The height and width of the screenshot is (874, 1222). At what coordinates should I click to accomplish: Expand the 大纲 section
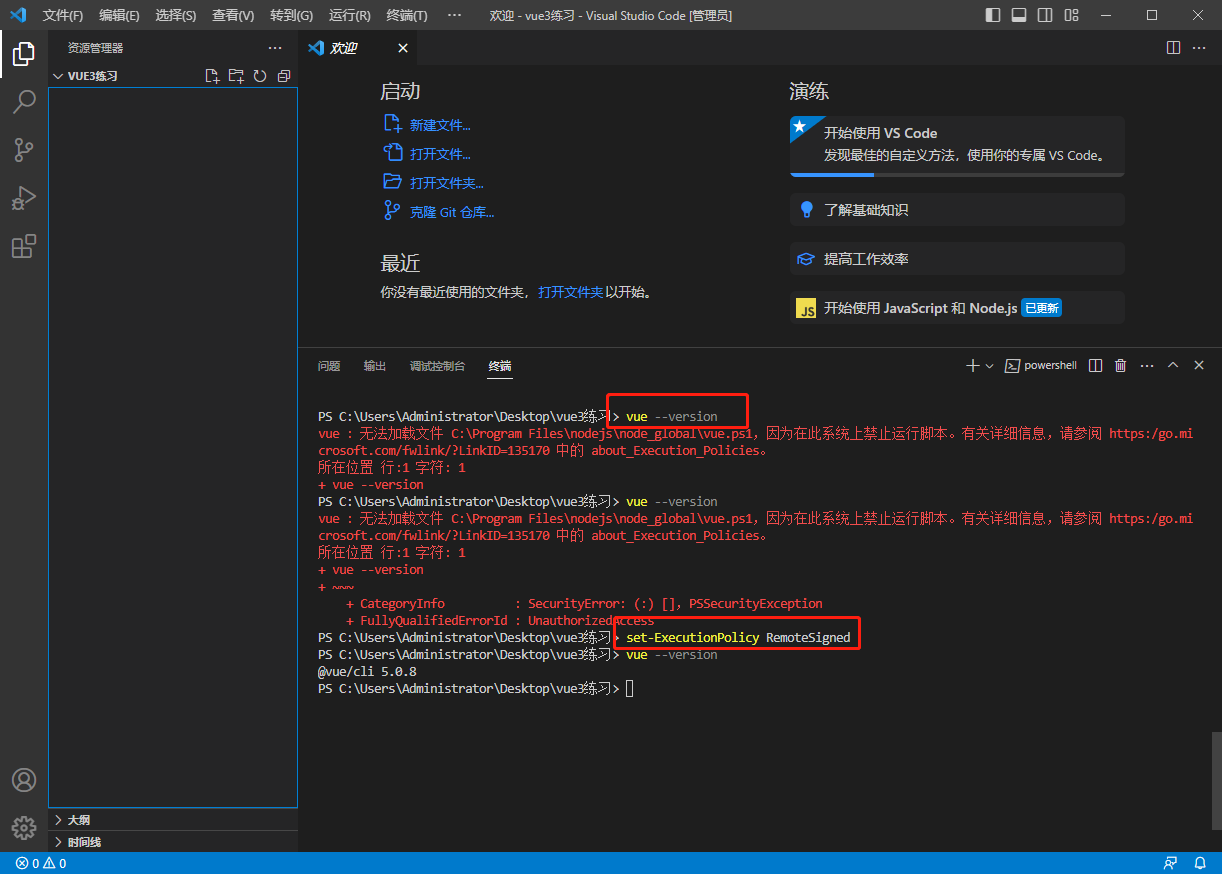[173, 819]
